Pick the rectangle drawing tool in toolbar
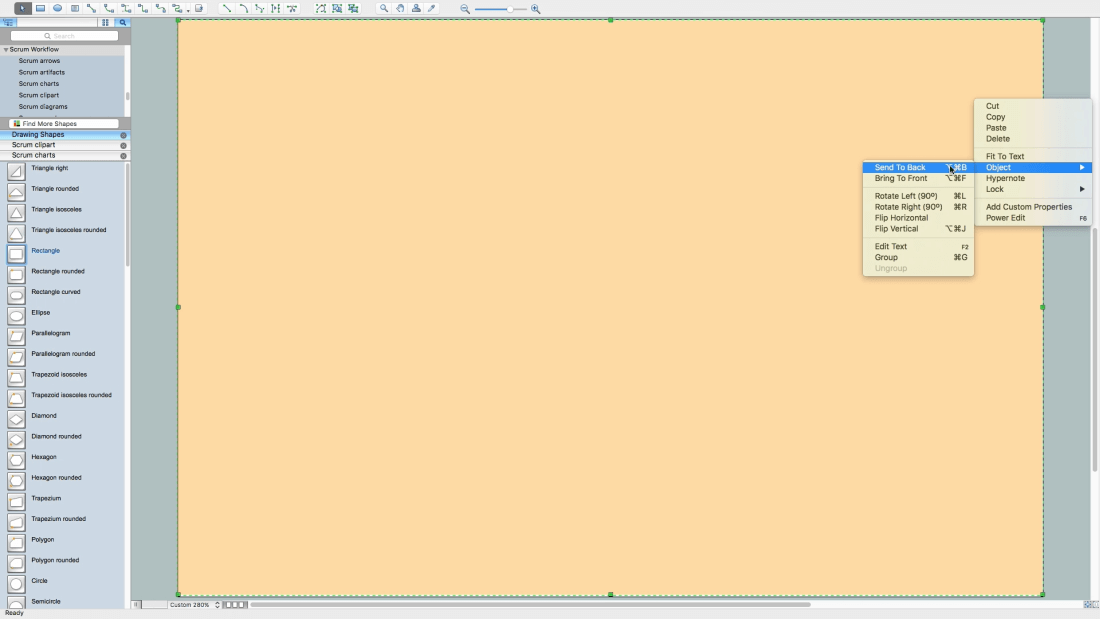 [41, 8]
